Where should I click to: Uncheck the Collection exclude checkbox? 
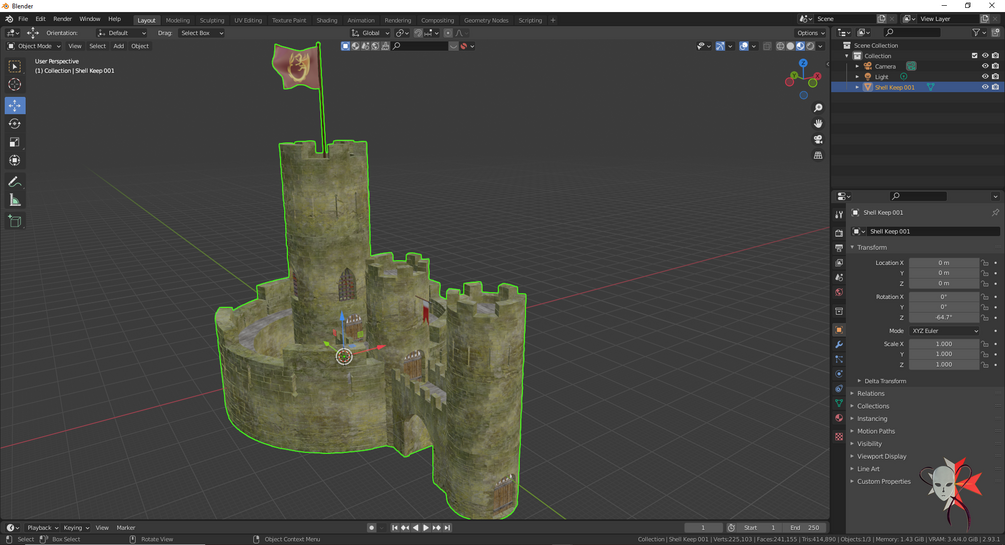point(975,56)
